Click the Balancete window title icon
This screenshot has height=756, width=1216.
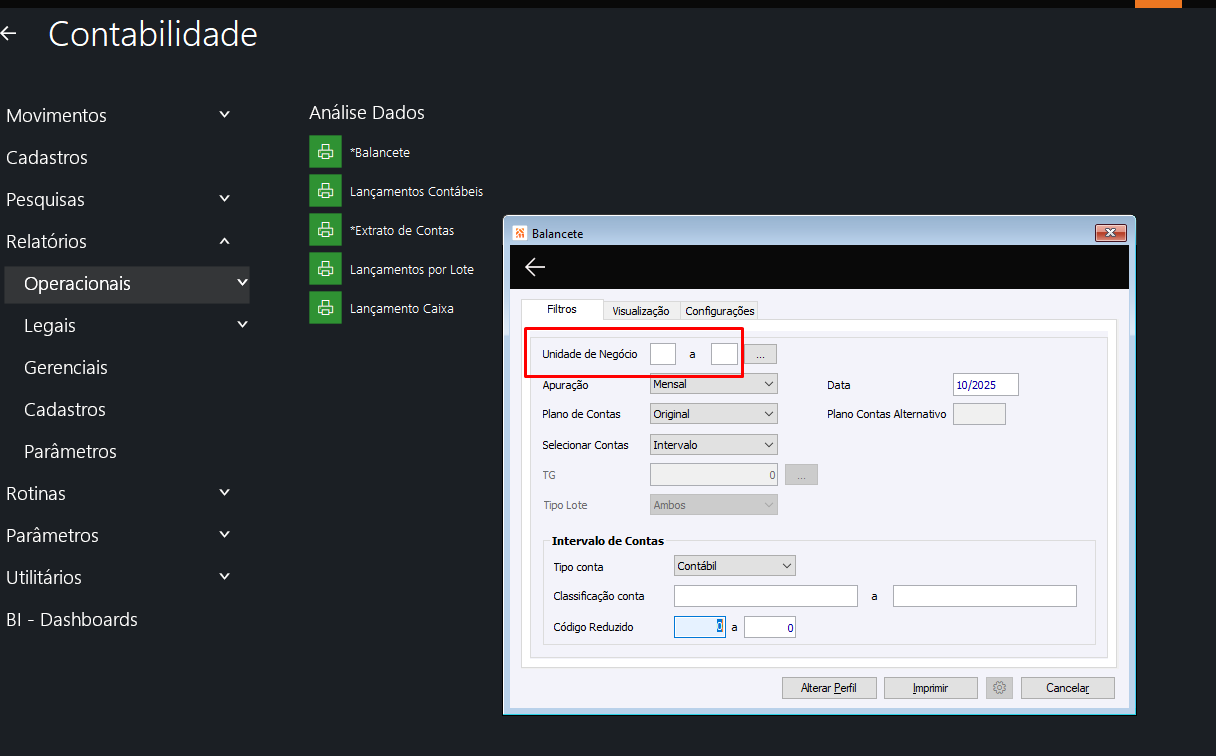[x=520, y=233]
